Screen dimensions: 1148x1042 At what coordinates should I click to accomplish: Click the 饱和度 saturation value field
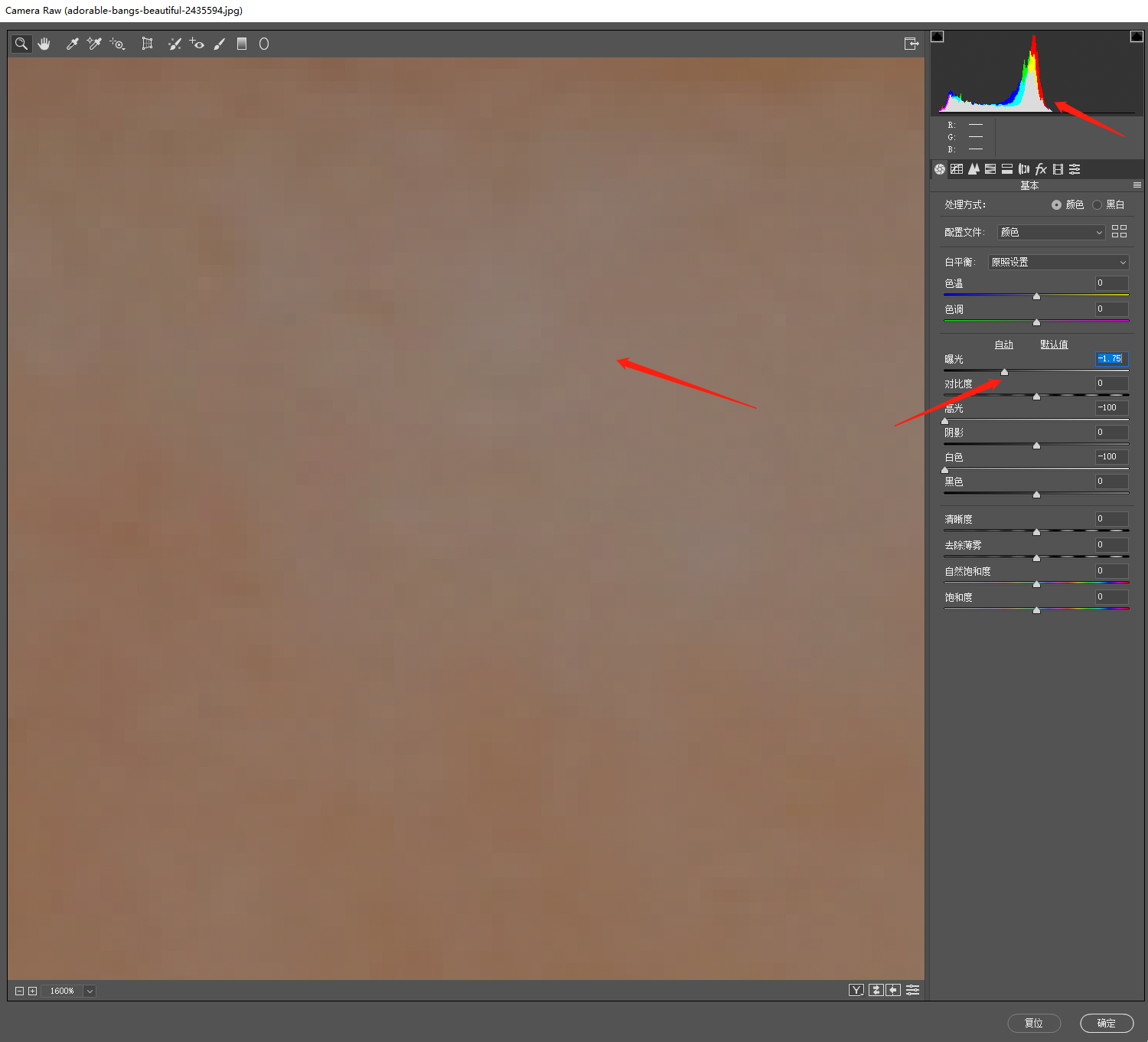click(1111, 597)
